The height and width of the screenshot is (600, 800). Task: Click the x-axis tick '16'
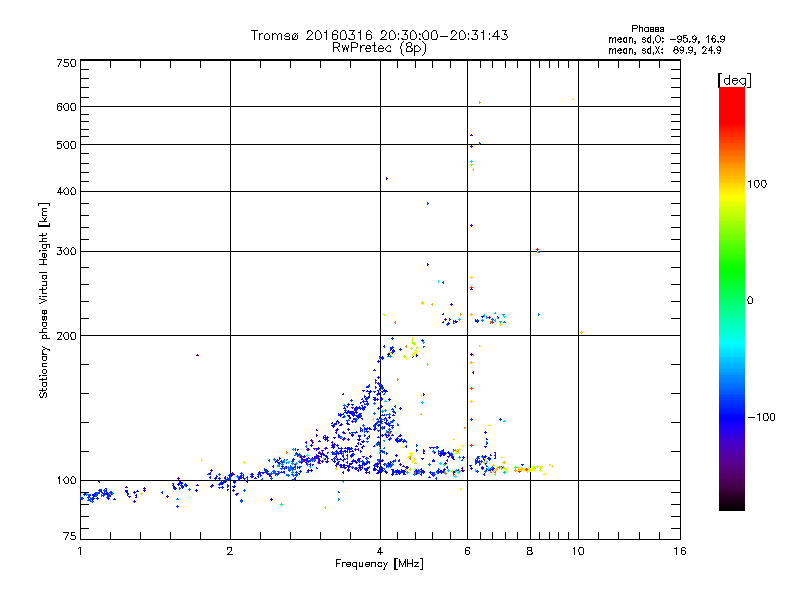(x=680, y=551)
